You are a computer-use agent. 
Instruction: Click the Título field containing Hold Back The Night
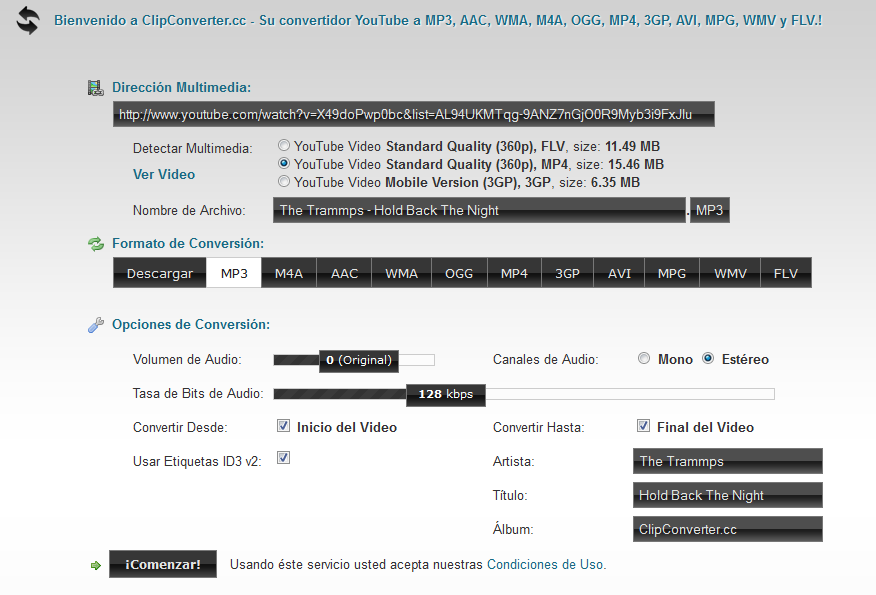(727, 495)
